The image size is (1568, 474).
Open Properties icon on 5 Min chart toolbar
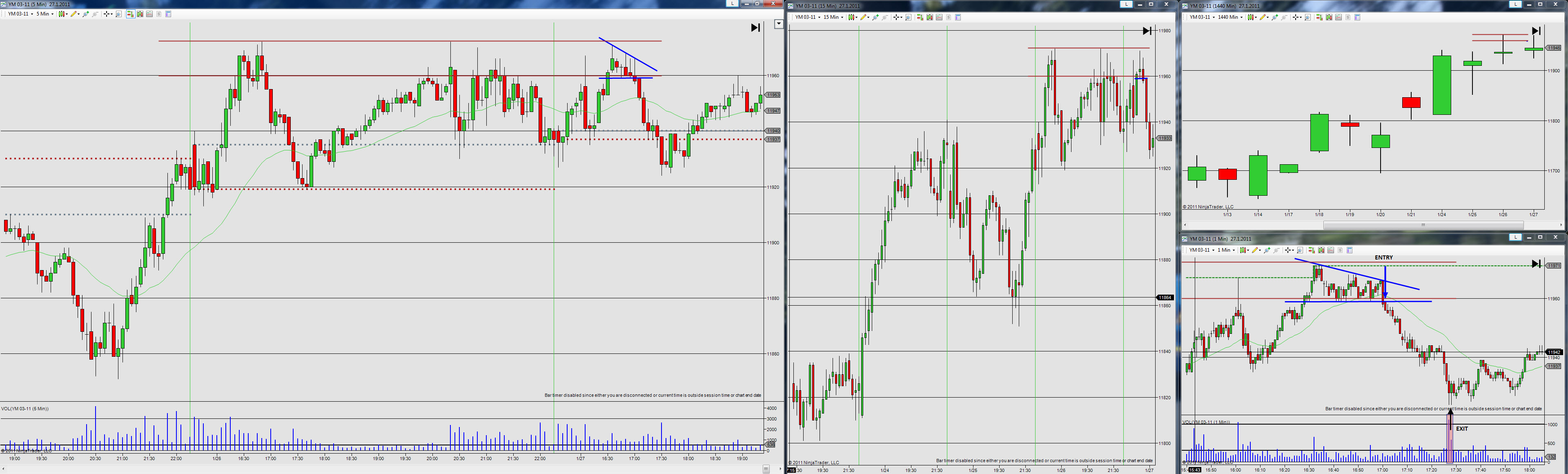coord(168,14)
